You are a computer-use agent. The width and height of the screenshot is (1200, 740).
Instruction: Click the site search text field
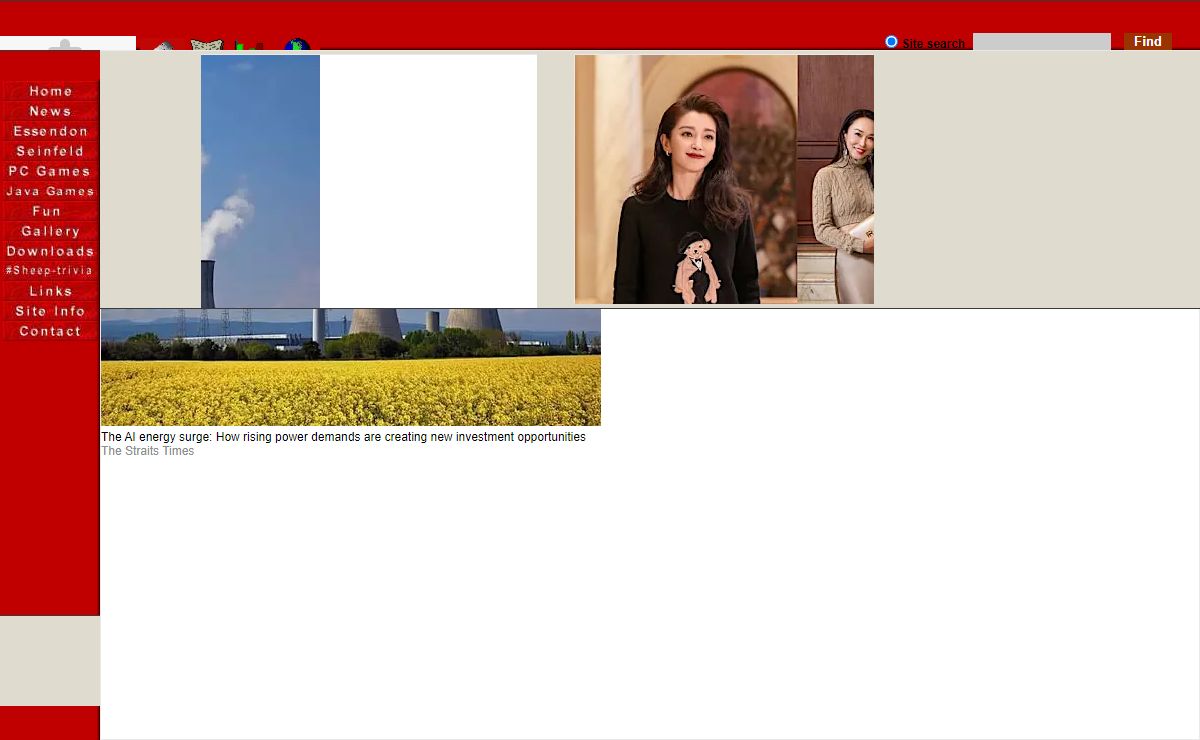pos(1041,42)
